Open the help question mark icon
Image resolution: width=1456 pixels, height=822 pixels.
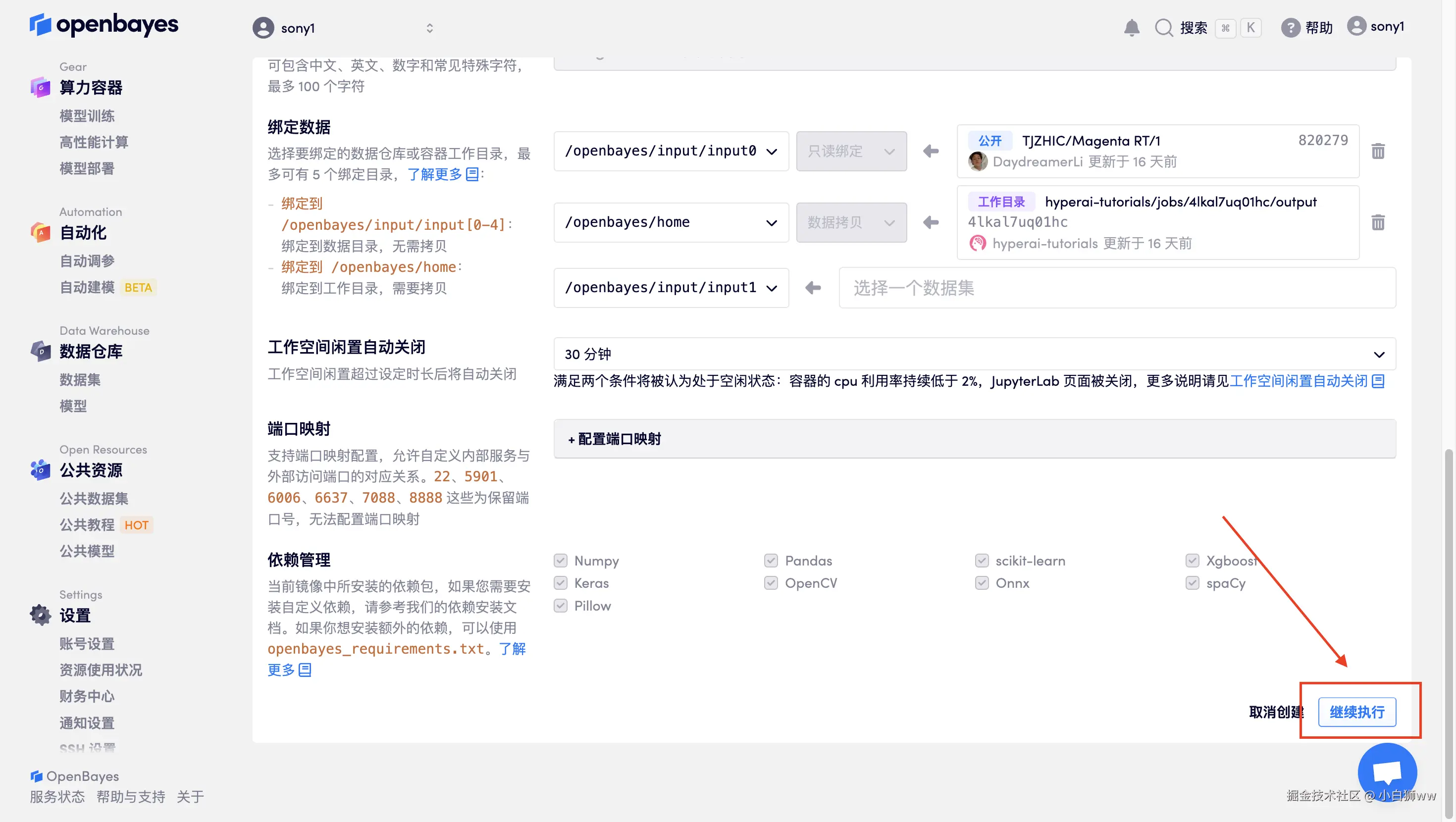pos(1290,27)
